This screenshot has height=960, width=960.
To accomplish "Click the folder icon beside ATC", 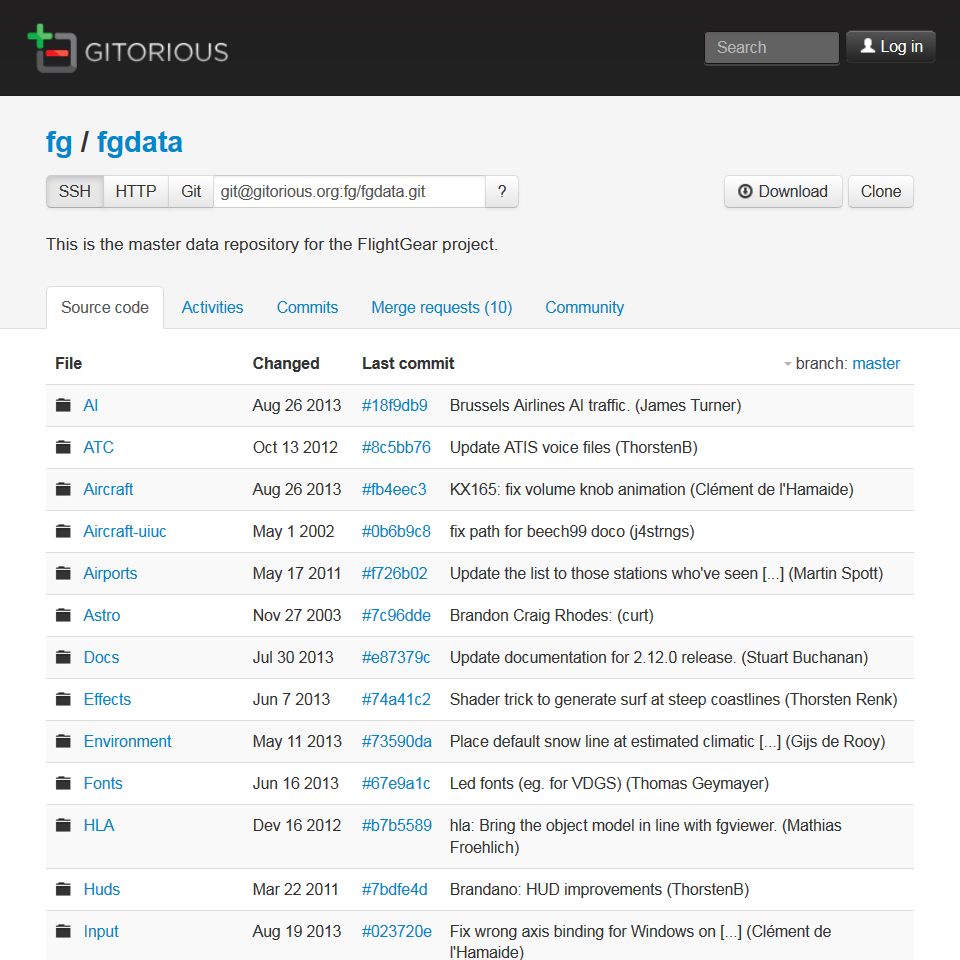I will [63, 448].
